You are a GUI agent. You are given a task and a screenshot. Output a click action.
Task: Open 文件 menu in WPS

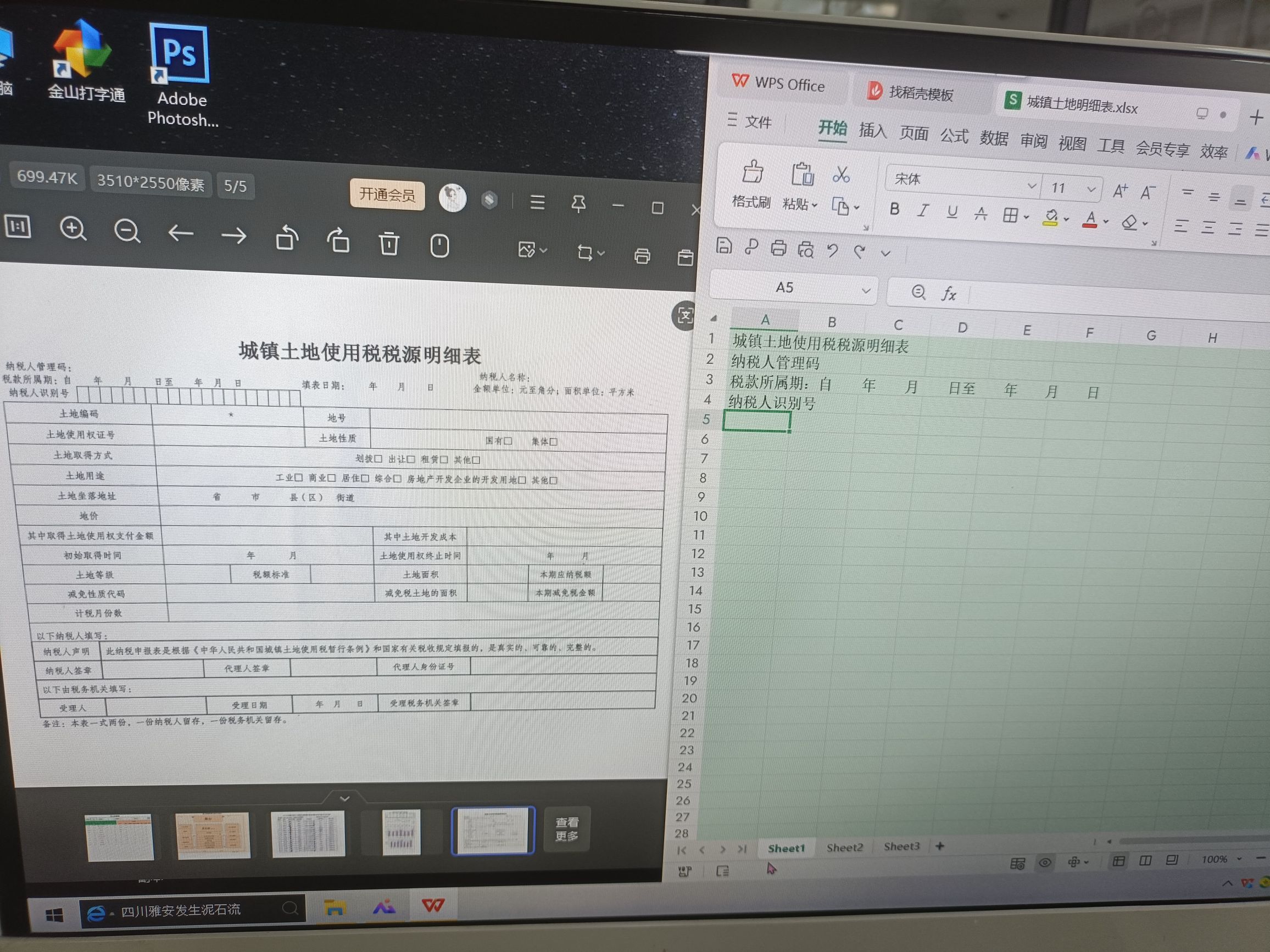tap(750, 121)
